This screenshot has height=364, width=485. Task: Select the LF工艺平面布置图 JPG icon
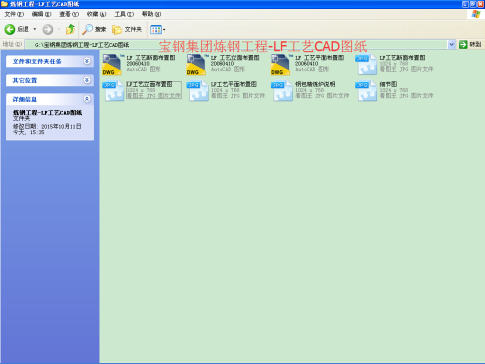[x=197, y=91]
